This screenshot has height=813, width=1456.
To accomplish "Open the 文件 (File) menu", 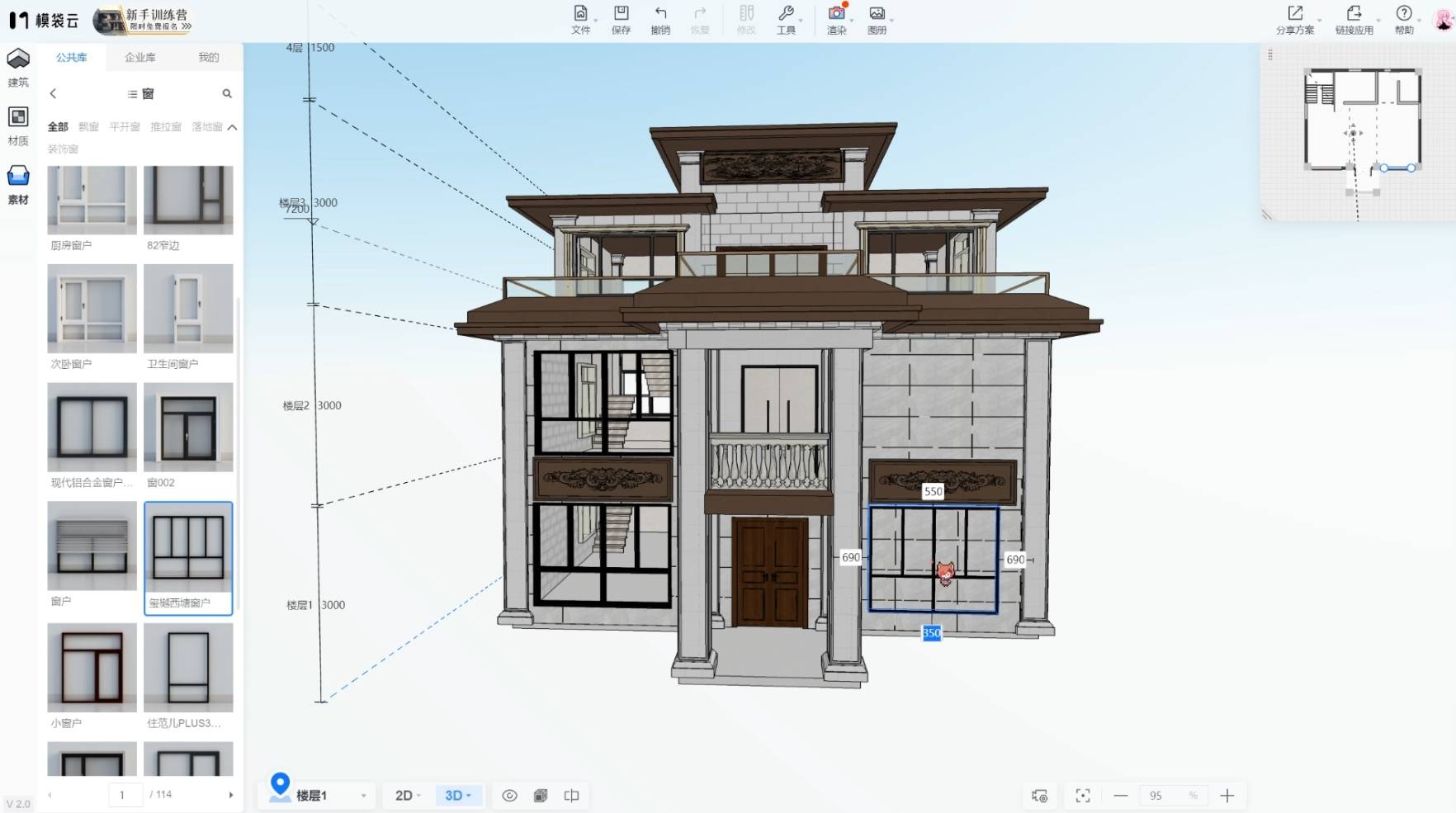I will (x=581, y=19).
